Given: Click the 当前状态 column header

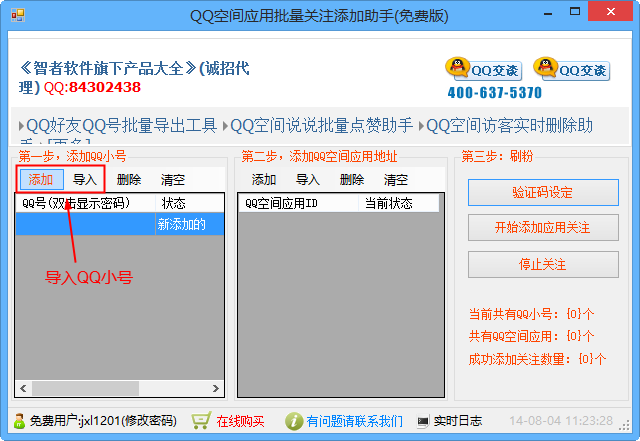Looking at the screenshot, I should 398,203.
